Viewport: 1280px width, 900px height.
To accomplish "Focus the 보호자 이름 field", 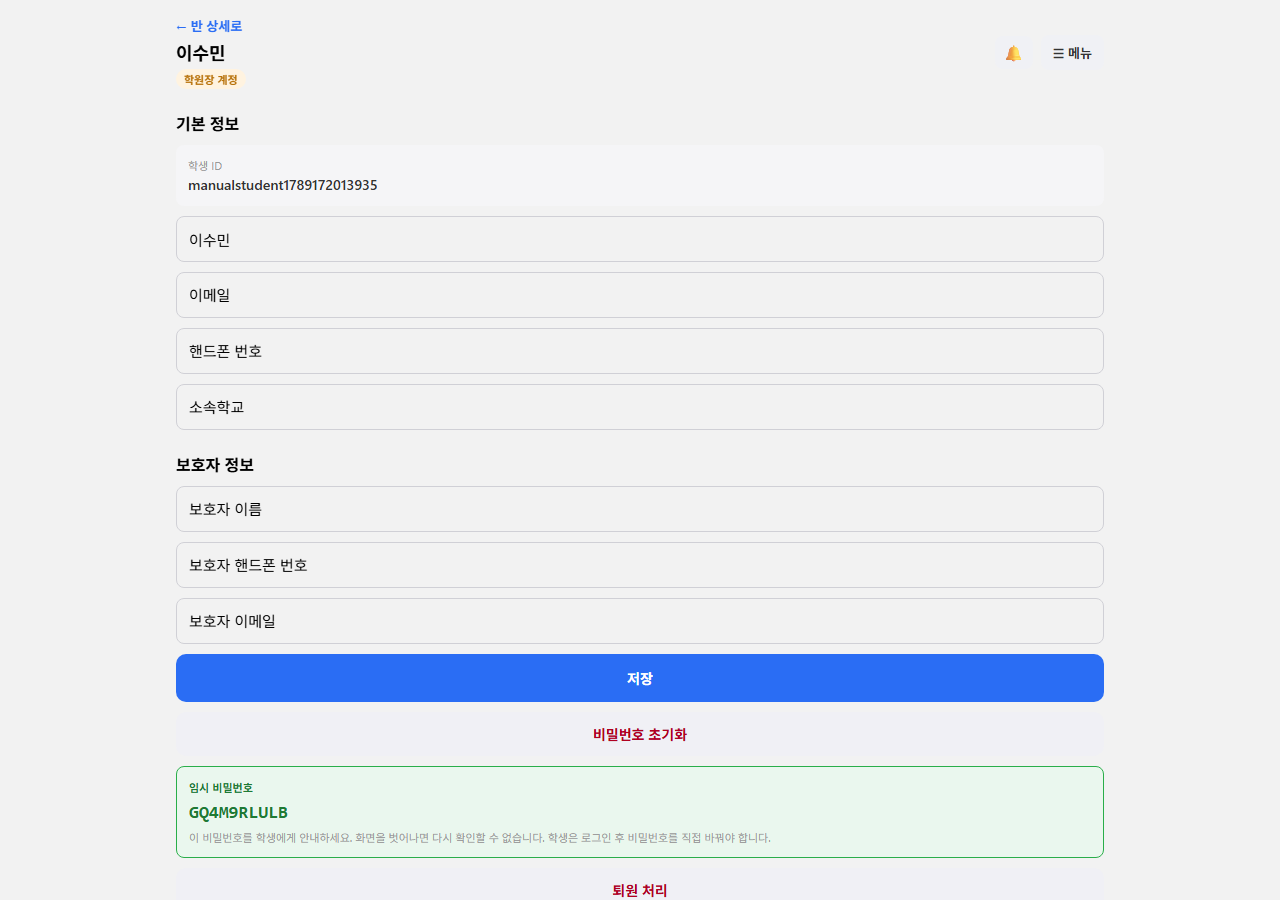I will coord(640,509).
